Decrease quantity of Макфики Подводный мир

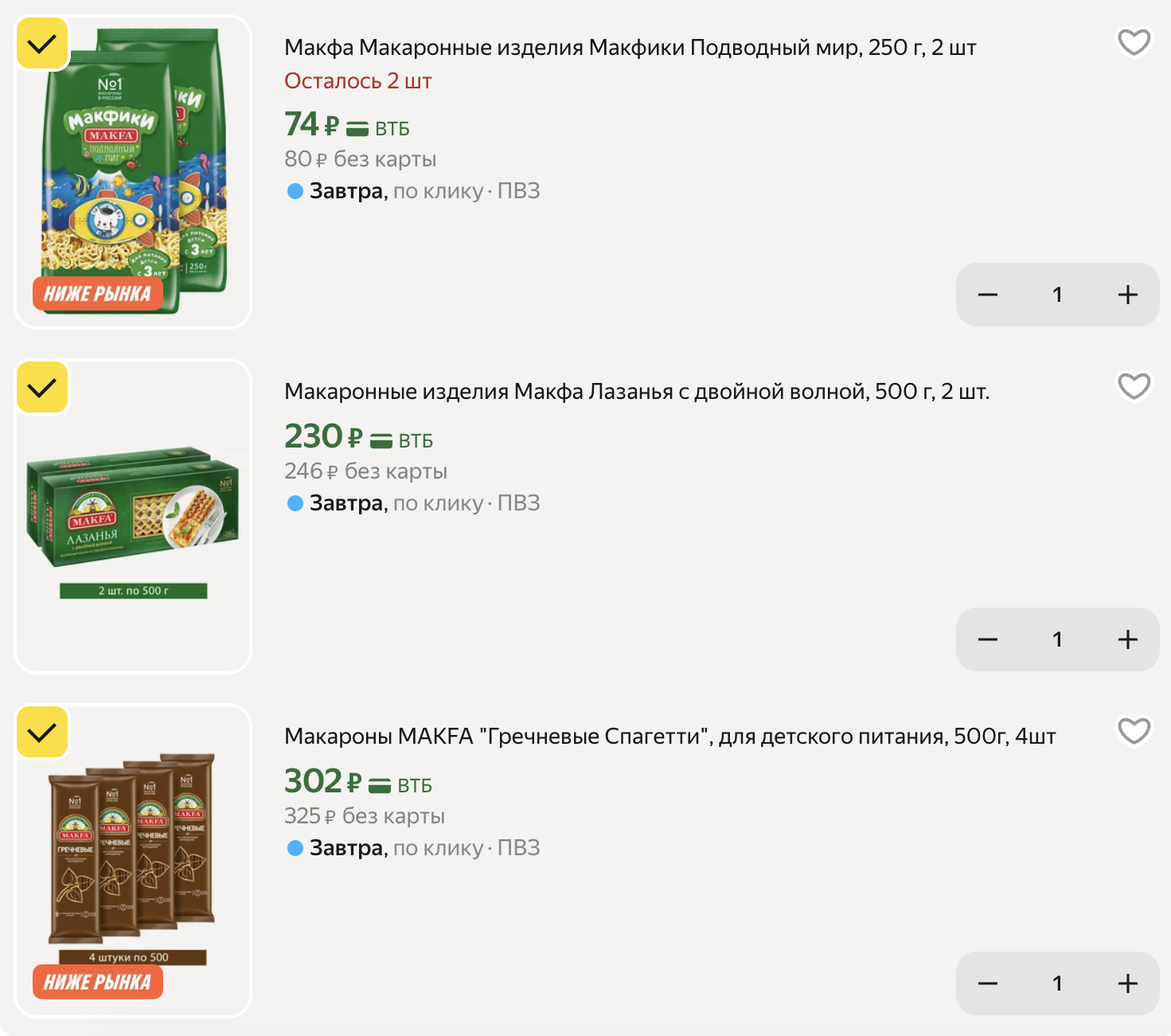[988, 295]
